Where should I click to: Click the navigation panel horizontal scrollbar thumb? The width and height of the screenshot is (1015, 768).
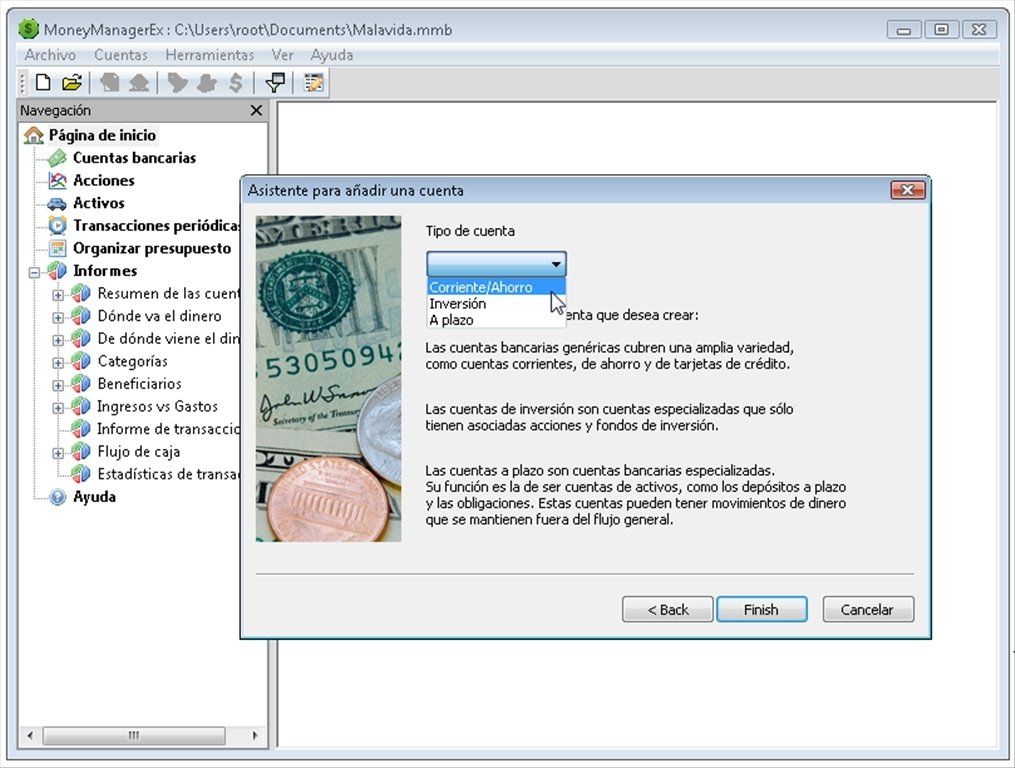tap(134, 736)
